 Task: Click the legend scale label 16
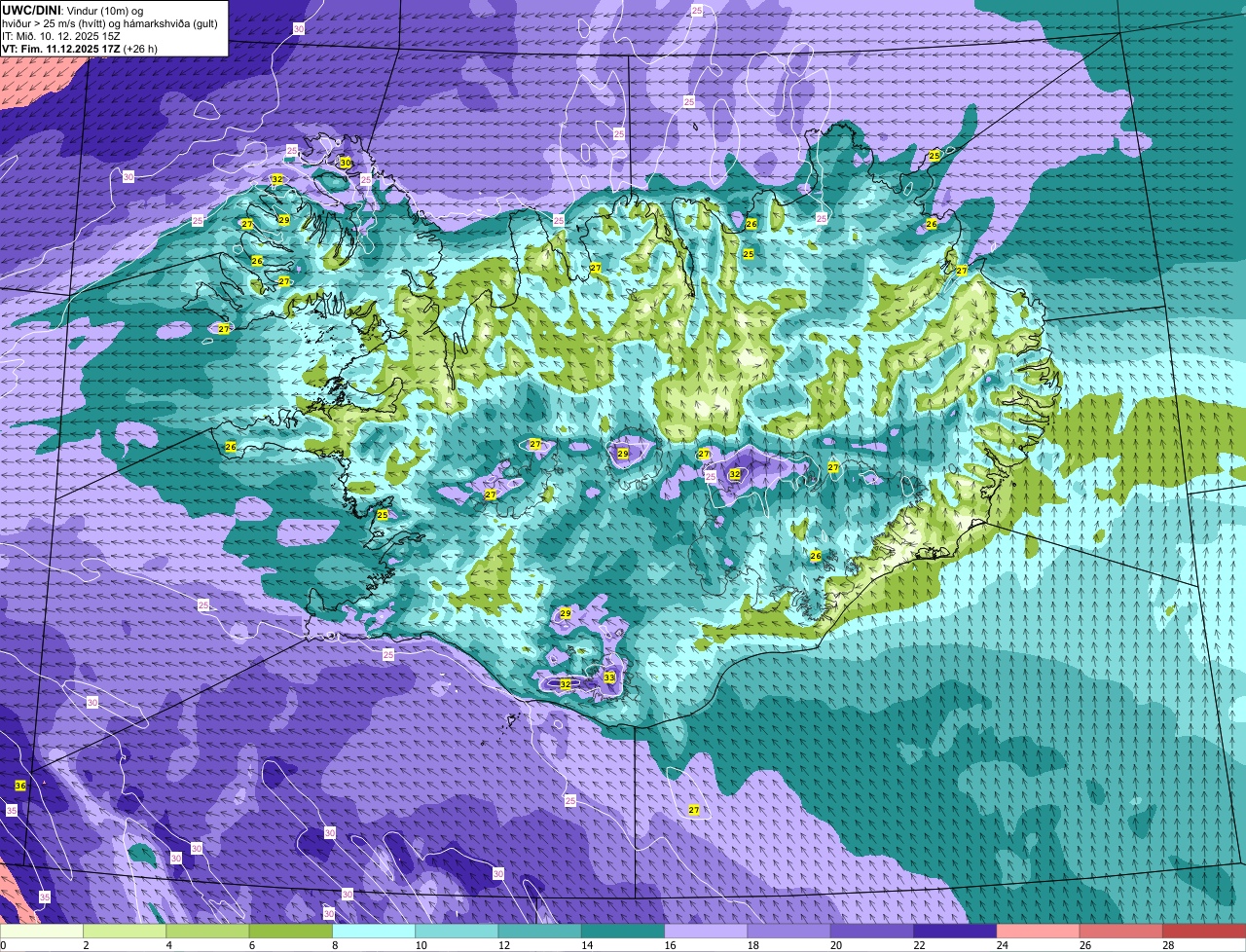(668, 945)
